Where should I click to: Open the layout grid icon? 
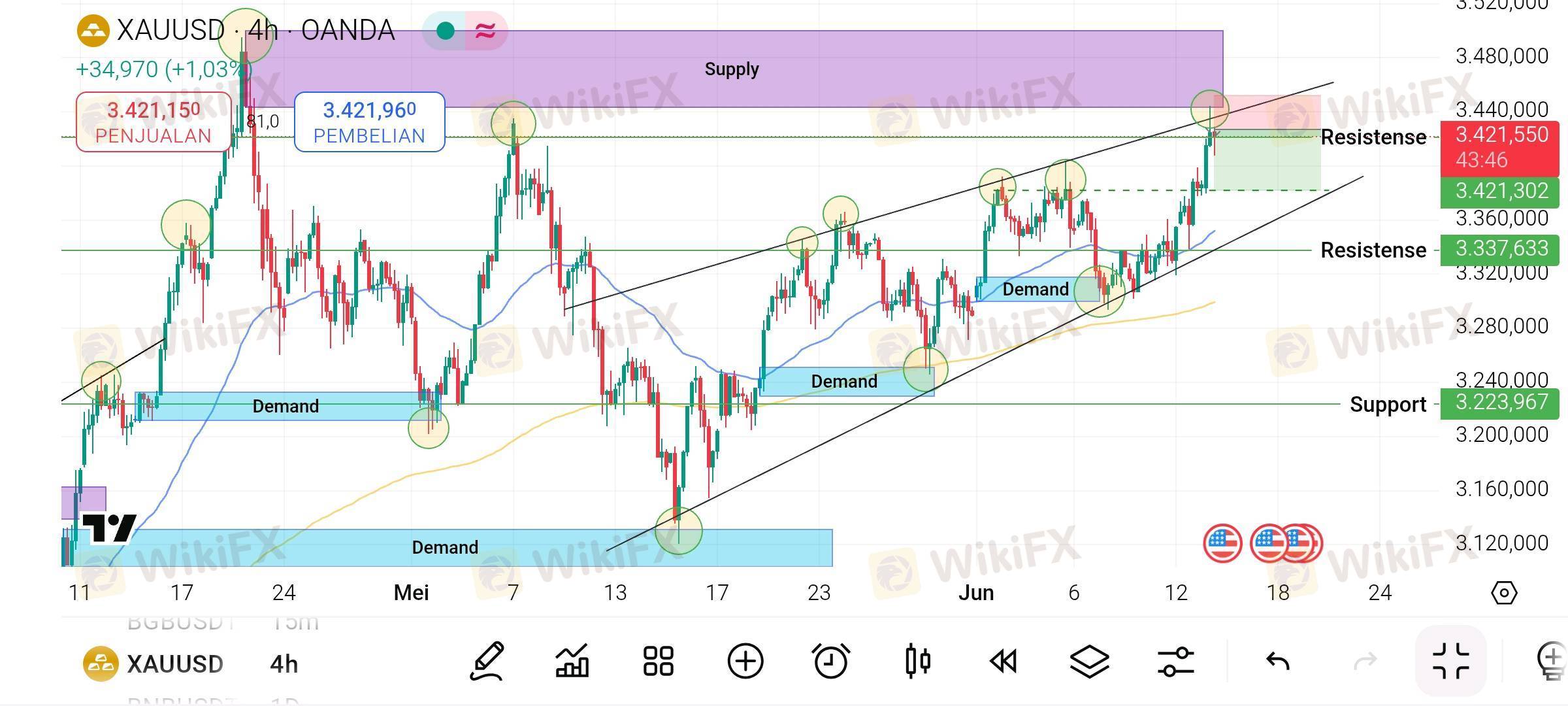[x=658, y=661]
